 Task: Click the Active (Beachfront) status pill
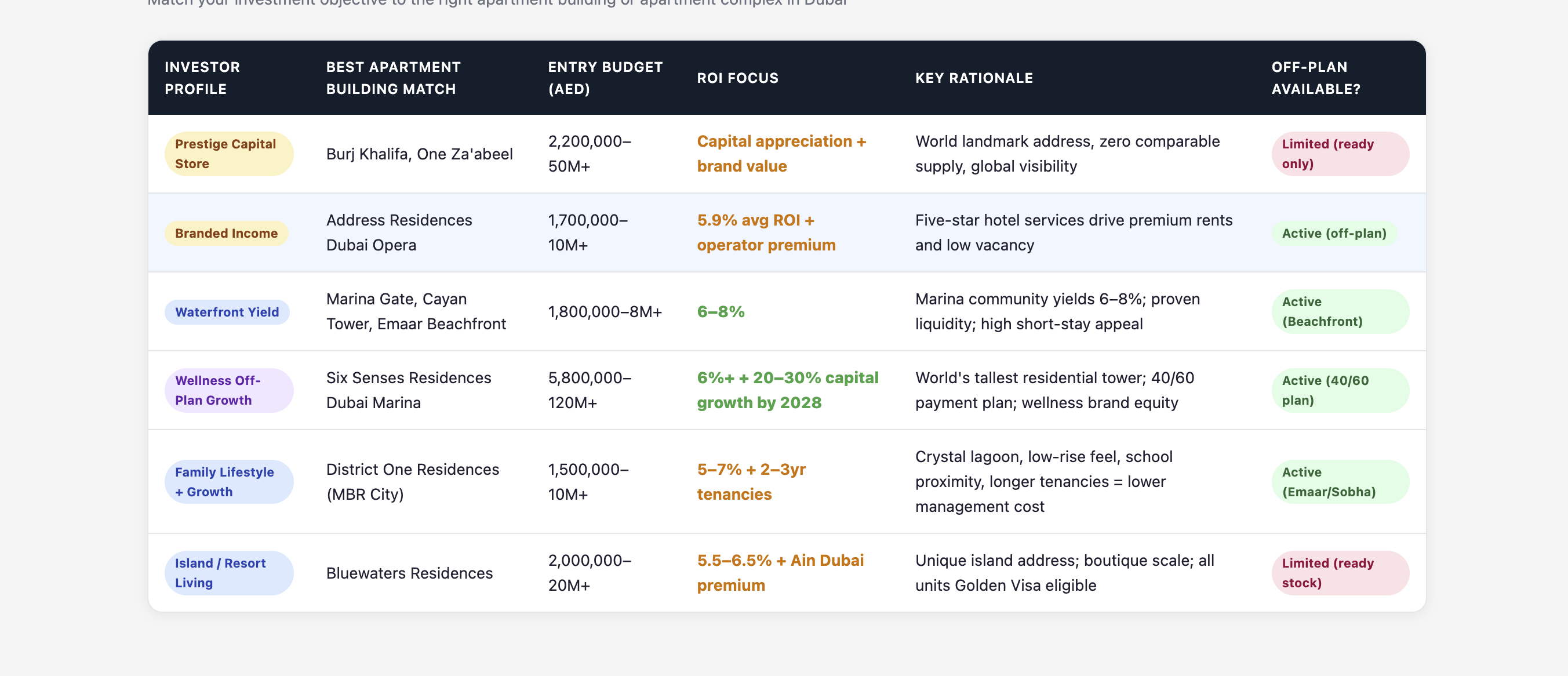(x=1339, y=312)
